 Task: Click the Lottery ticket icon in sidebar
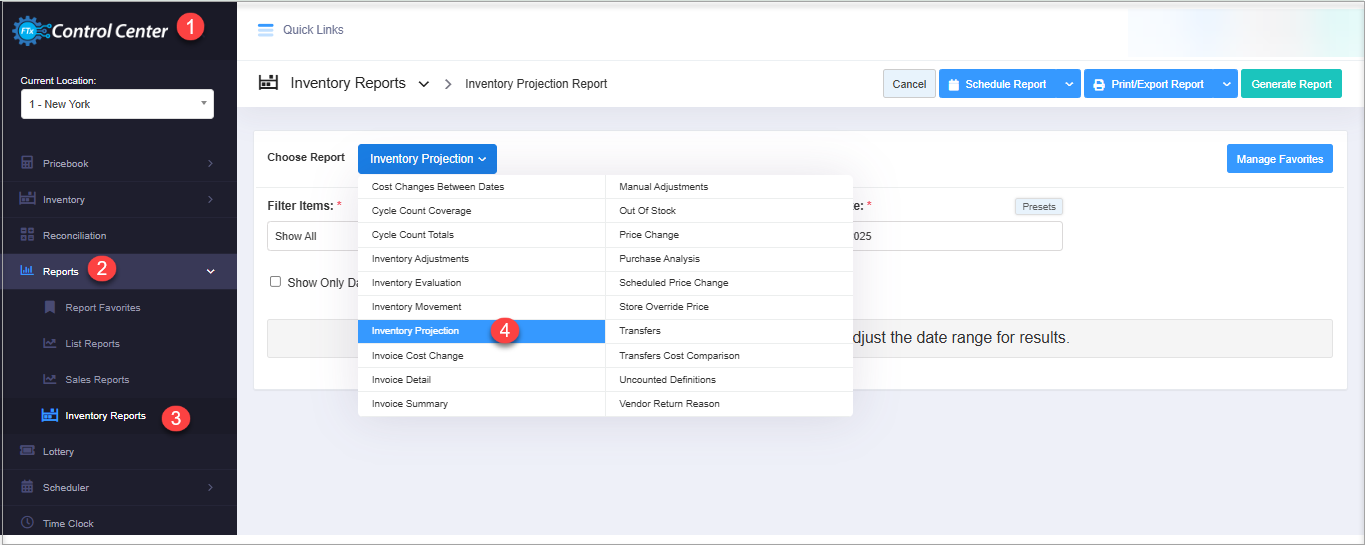click(x=28, y=451)
